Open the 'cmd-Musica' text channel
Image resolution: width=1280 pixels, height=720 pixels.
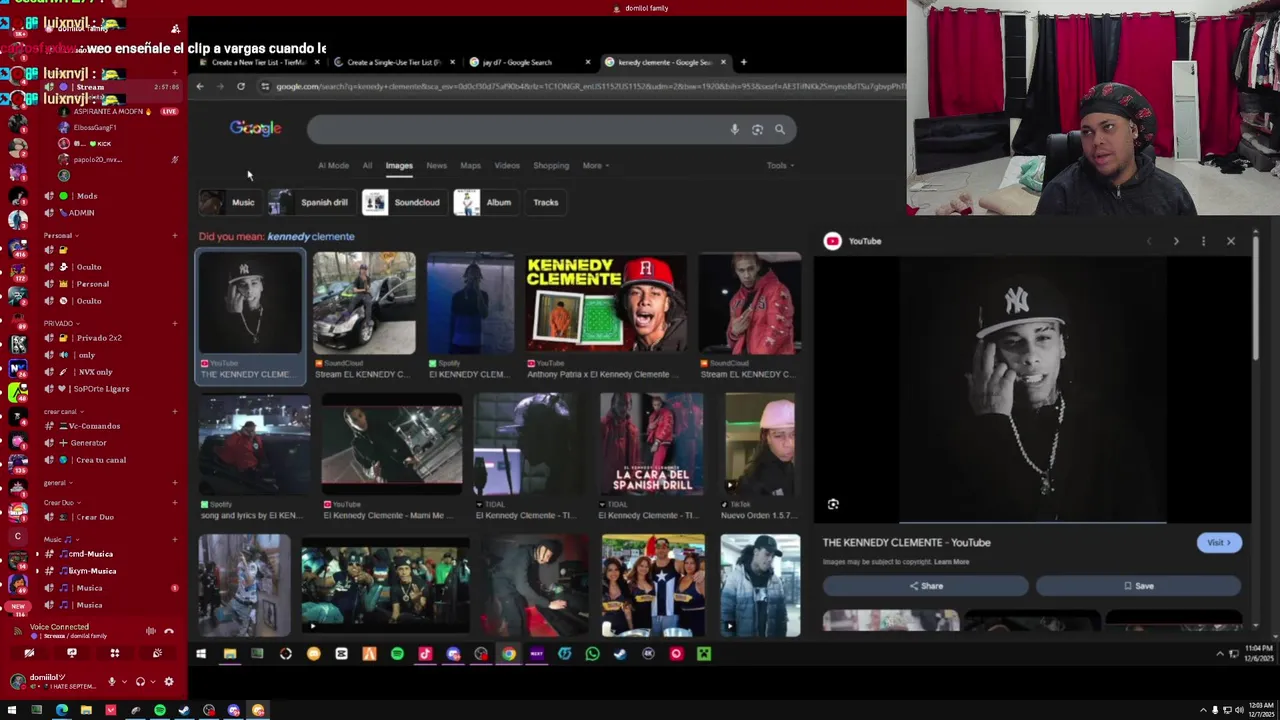(89, 554)
